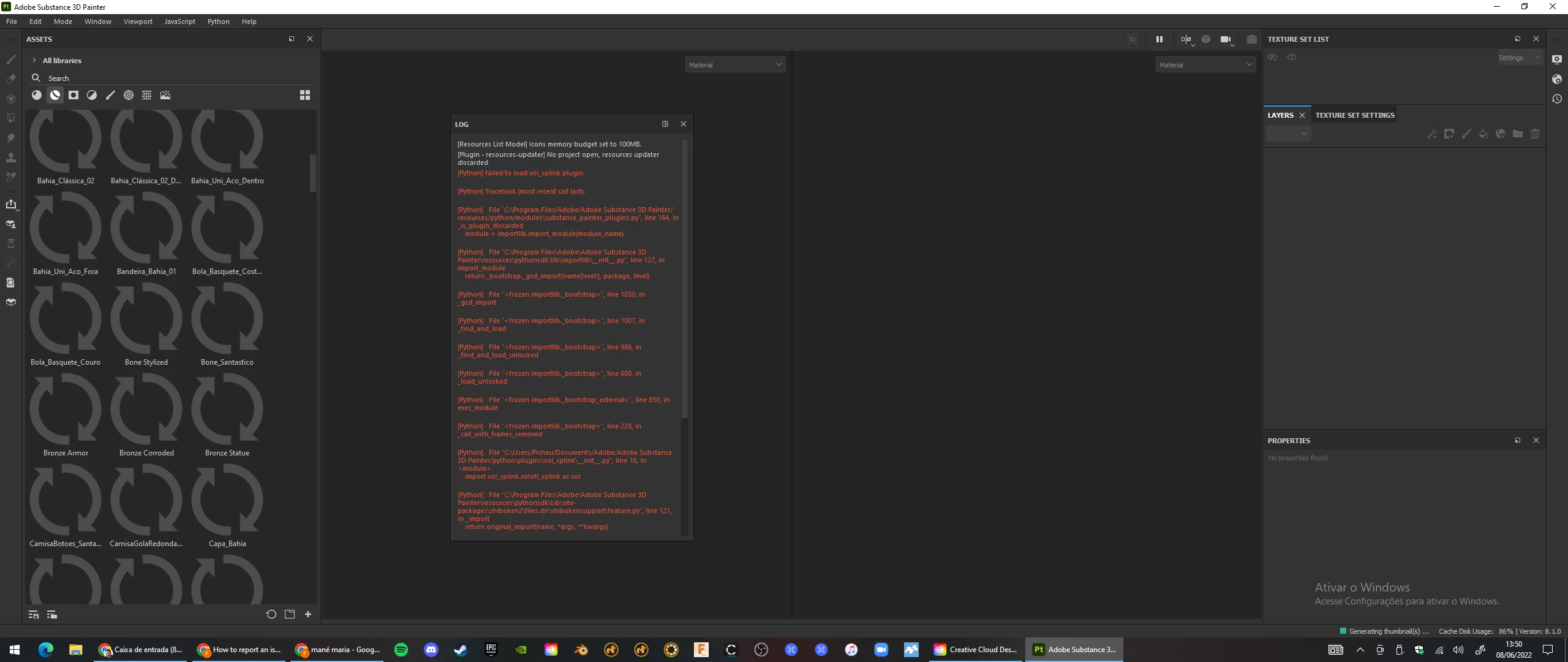
Task: Open the Texture Set List Settings dropdown
Action: 1518,58
